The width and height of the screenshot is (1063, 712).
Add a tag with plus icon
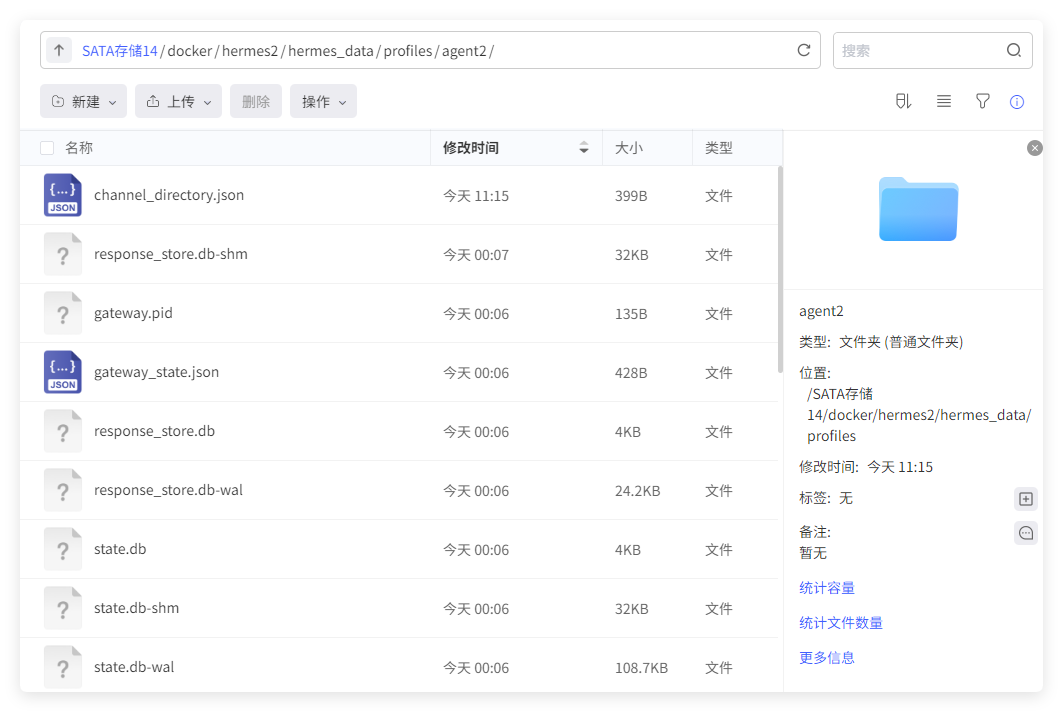pyautogui.click(x=1026, y=499)
